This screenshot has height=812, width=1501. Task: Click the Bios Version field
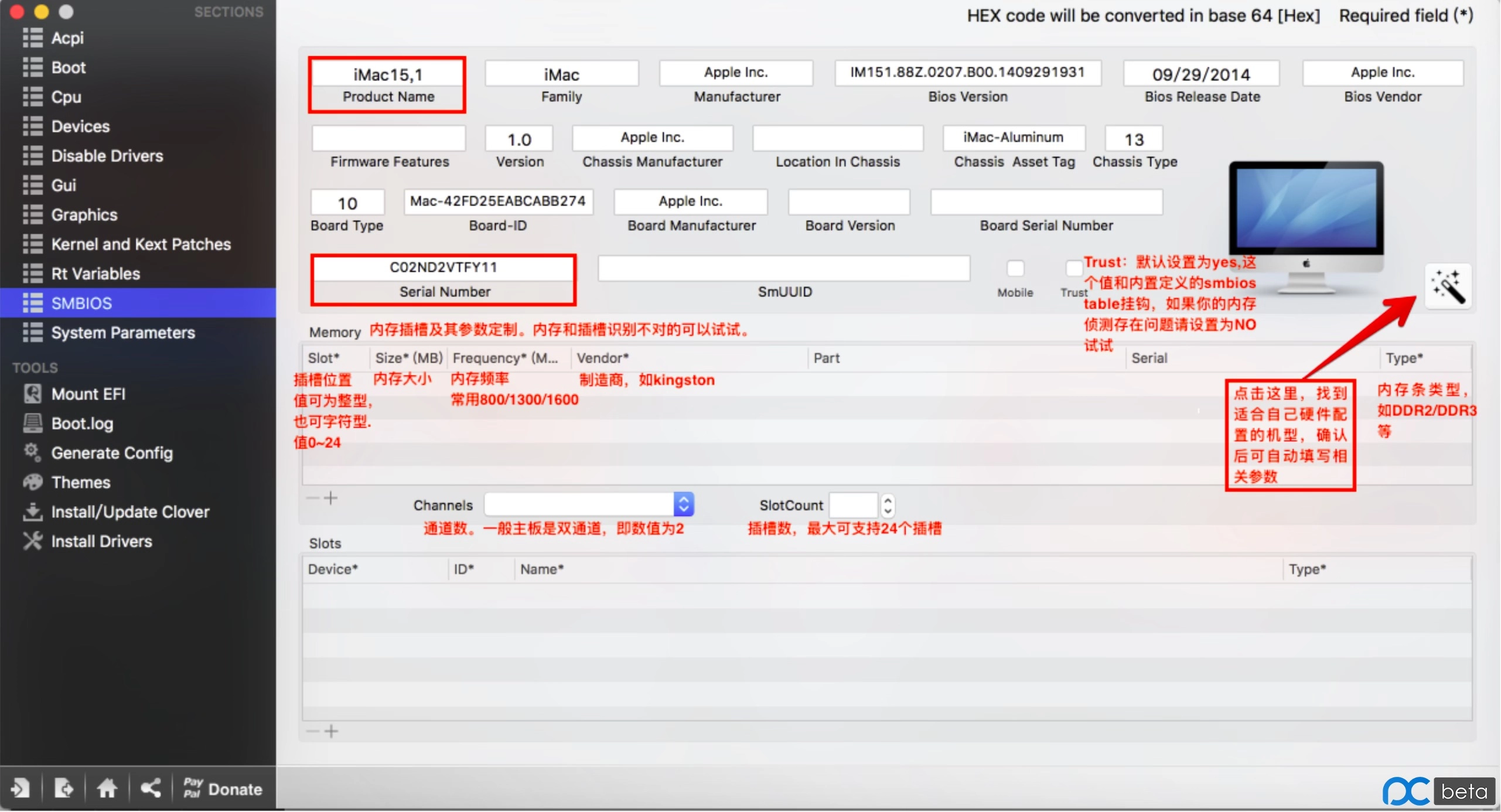967,73
